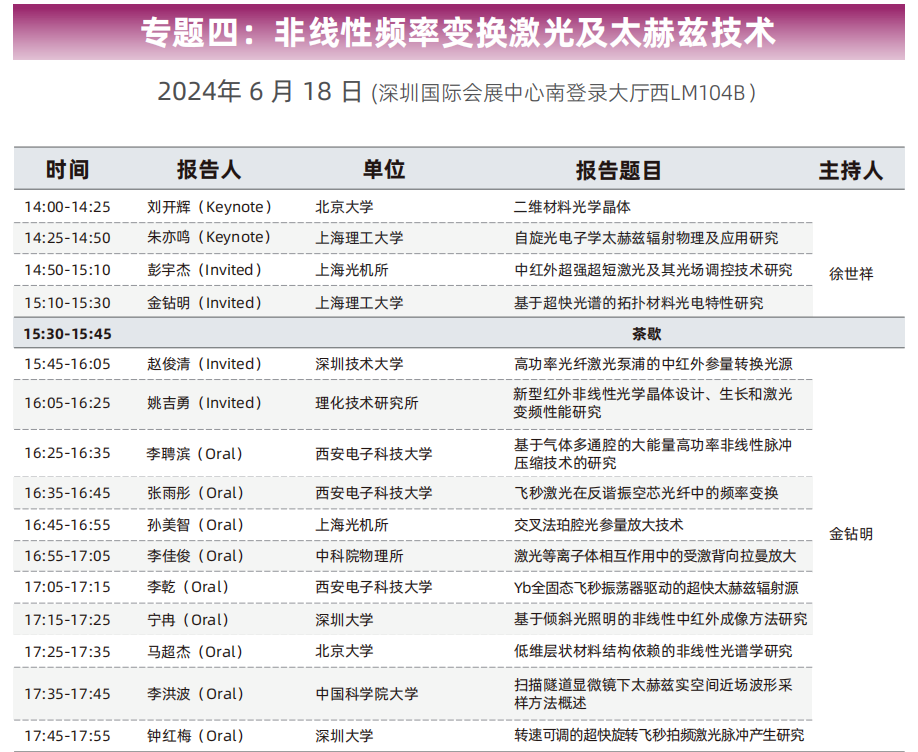Click the break time 15:30-15:45
Viewport: 918px width, 752px height.
(x=67, y=334)
